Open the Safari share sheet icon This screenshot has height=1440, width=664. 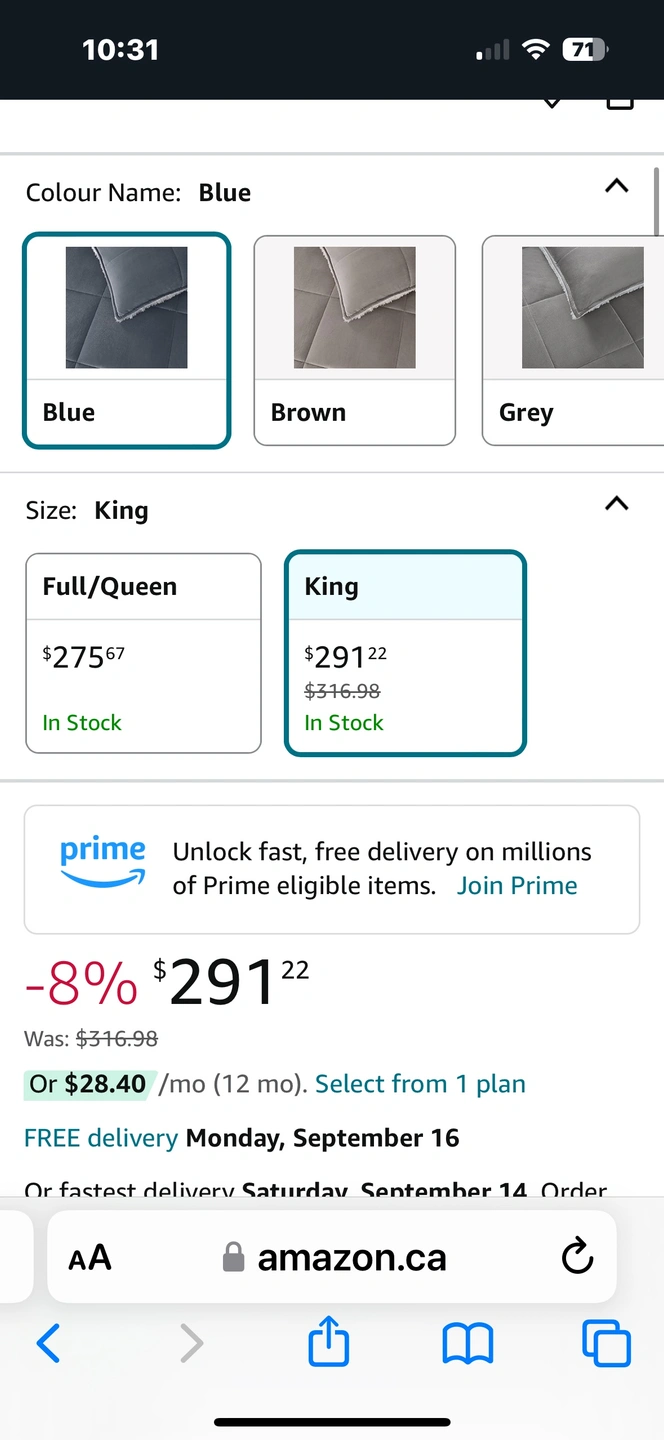click(329, 1341)
